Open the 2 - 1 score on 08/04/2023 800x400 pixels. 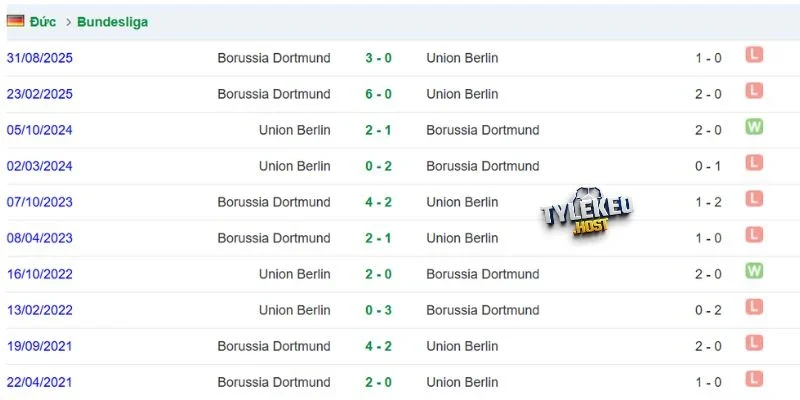click(x=379, y=238)
